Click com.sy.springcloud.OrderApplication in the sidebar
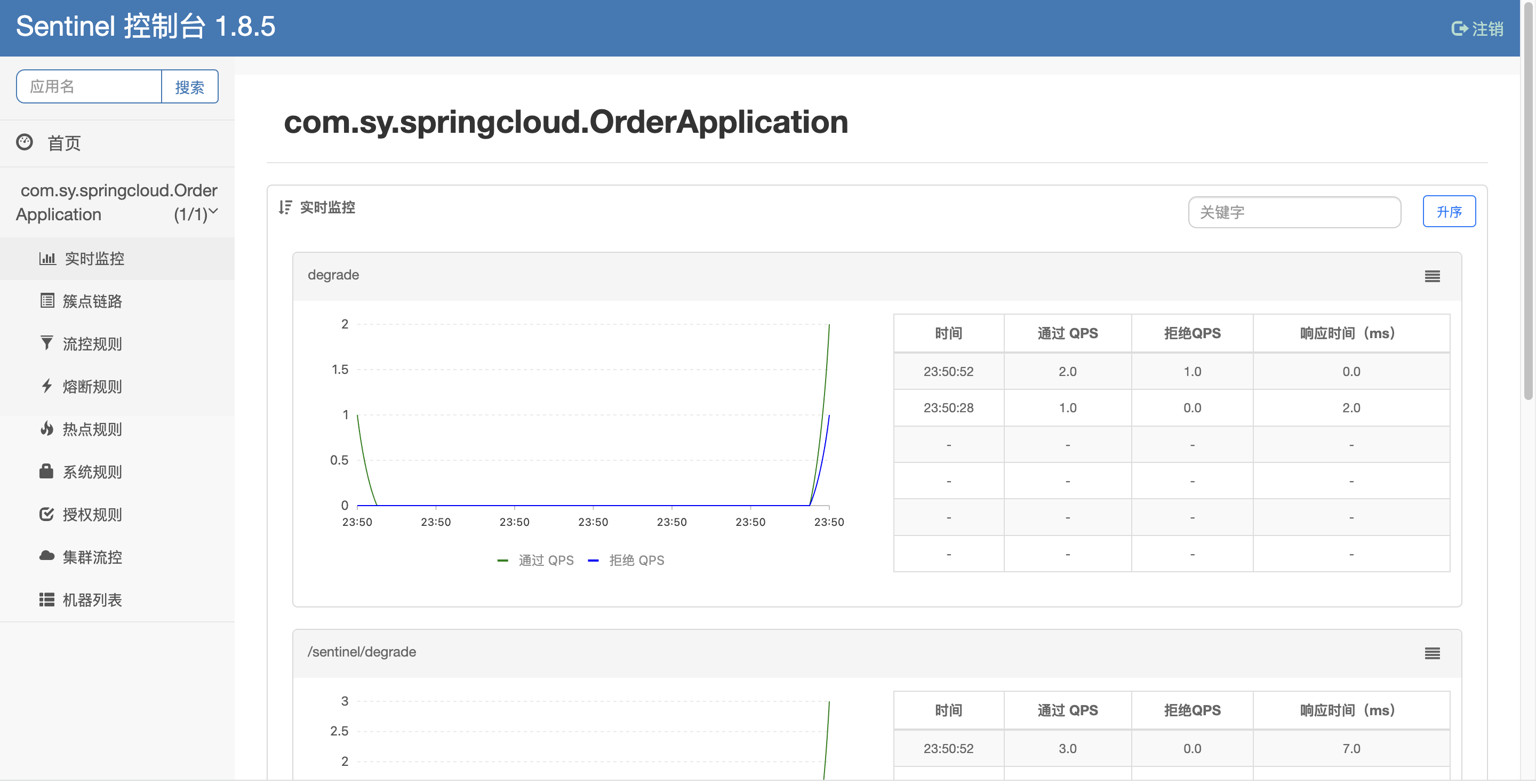1536x784 pixels. pos(117,202)
